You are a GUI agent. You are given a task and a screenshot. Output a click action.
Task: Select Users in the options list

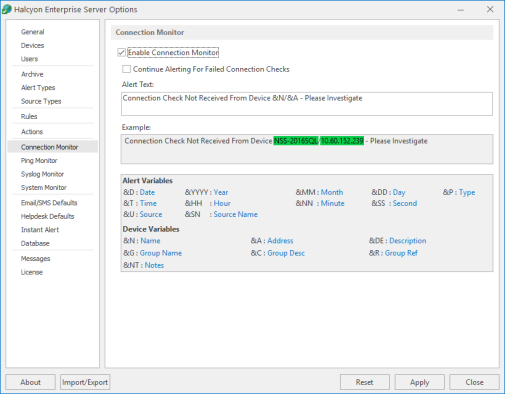tap(29, 59)
